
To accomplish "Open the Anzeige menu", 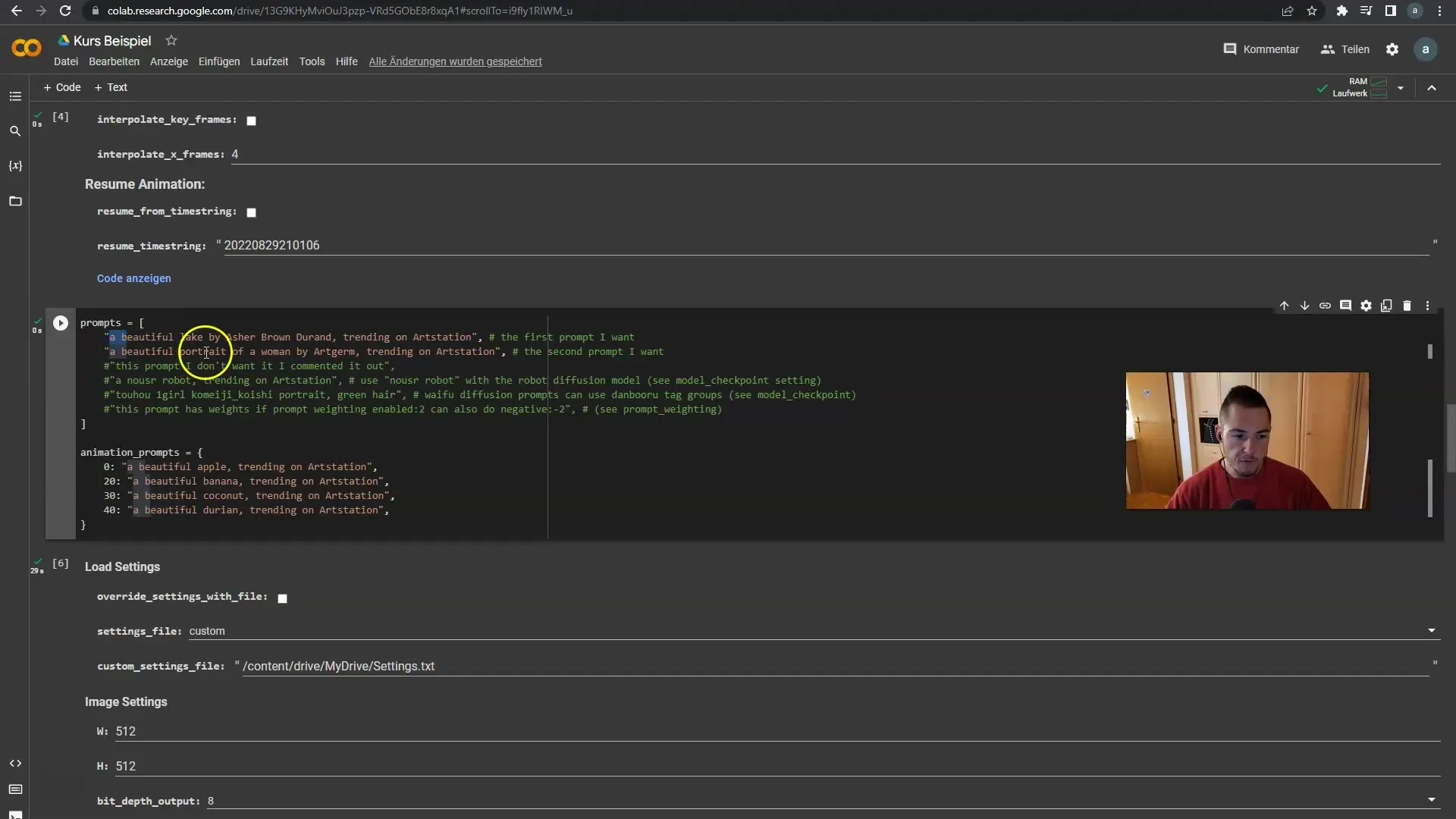I will (x=169, y=61).
